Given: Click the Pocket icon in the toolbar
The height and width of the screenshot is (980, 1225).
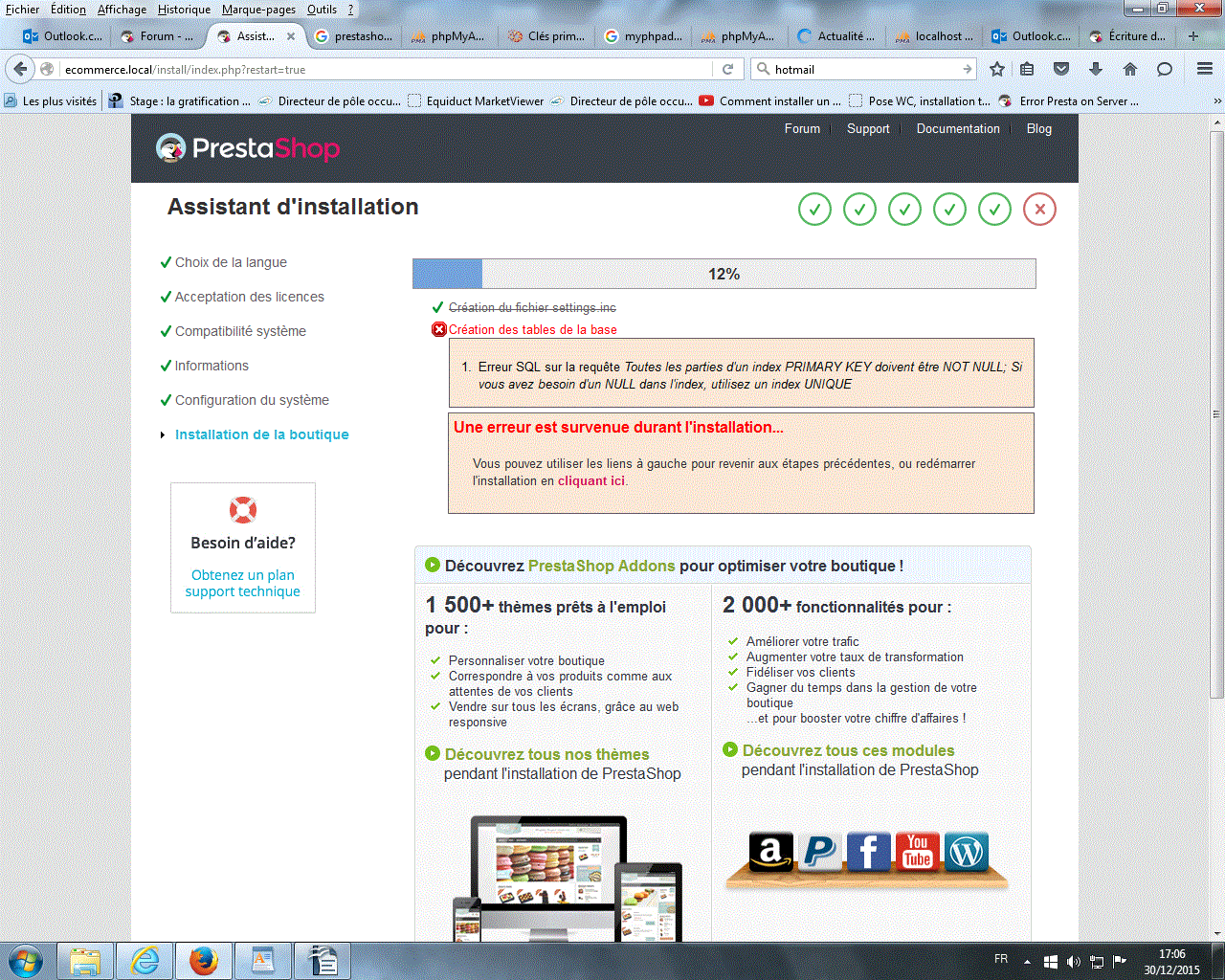Looking at the screenshot, I should click(x=1061, y=69).
